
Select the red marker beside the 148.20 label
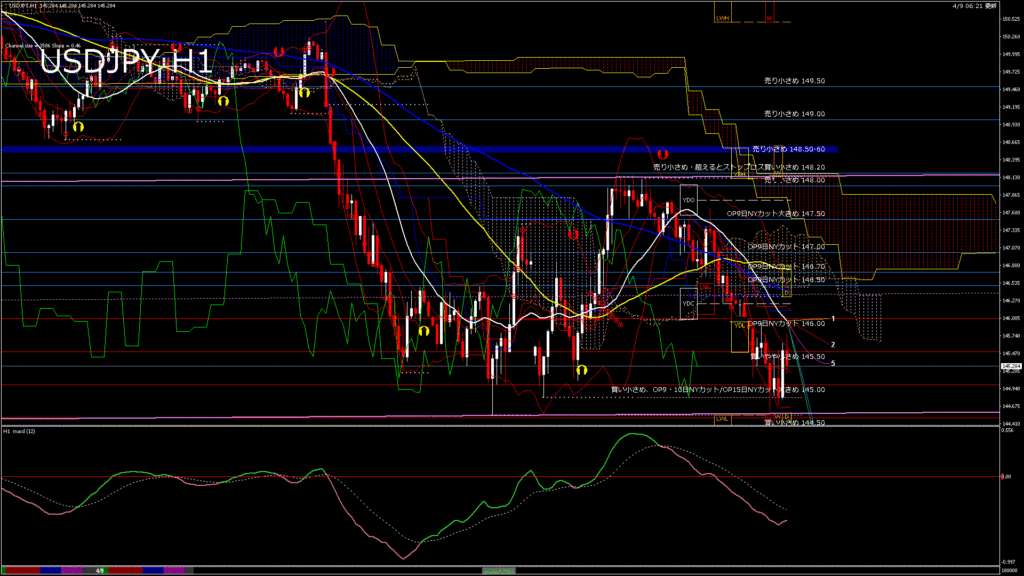[661, 154]
